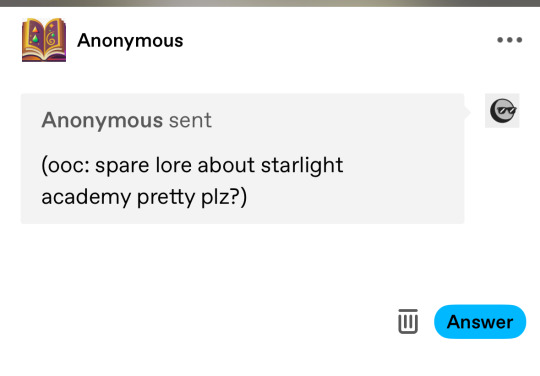Click the grey strip at window top
This screenshot has height=376, width=540.
pyautogui.click(x=270, y=3)
